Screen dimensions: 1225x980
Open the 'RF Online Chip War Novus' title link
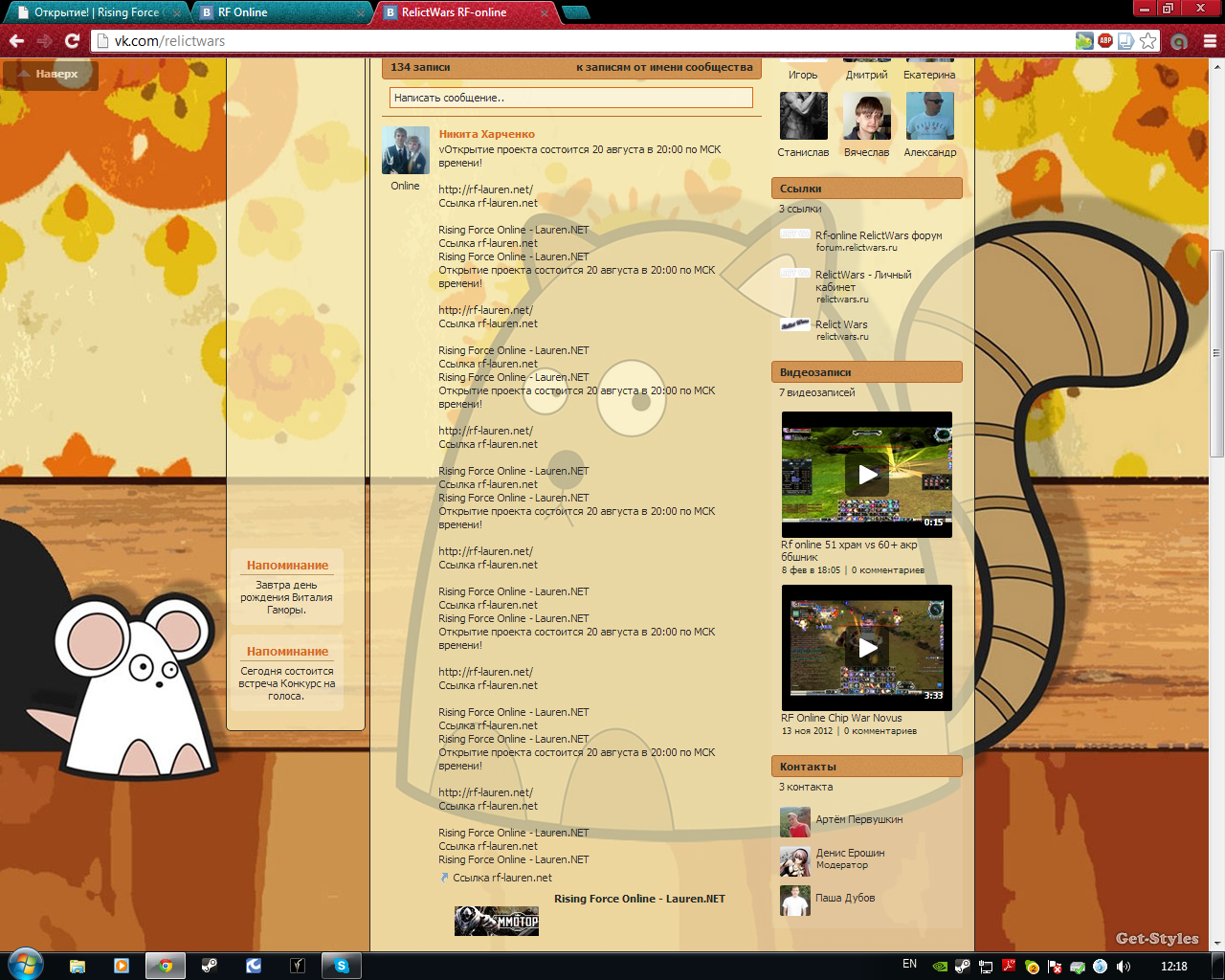coord(841,718)
